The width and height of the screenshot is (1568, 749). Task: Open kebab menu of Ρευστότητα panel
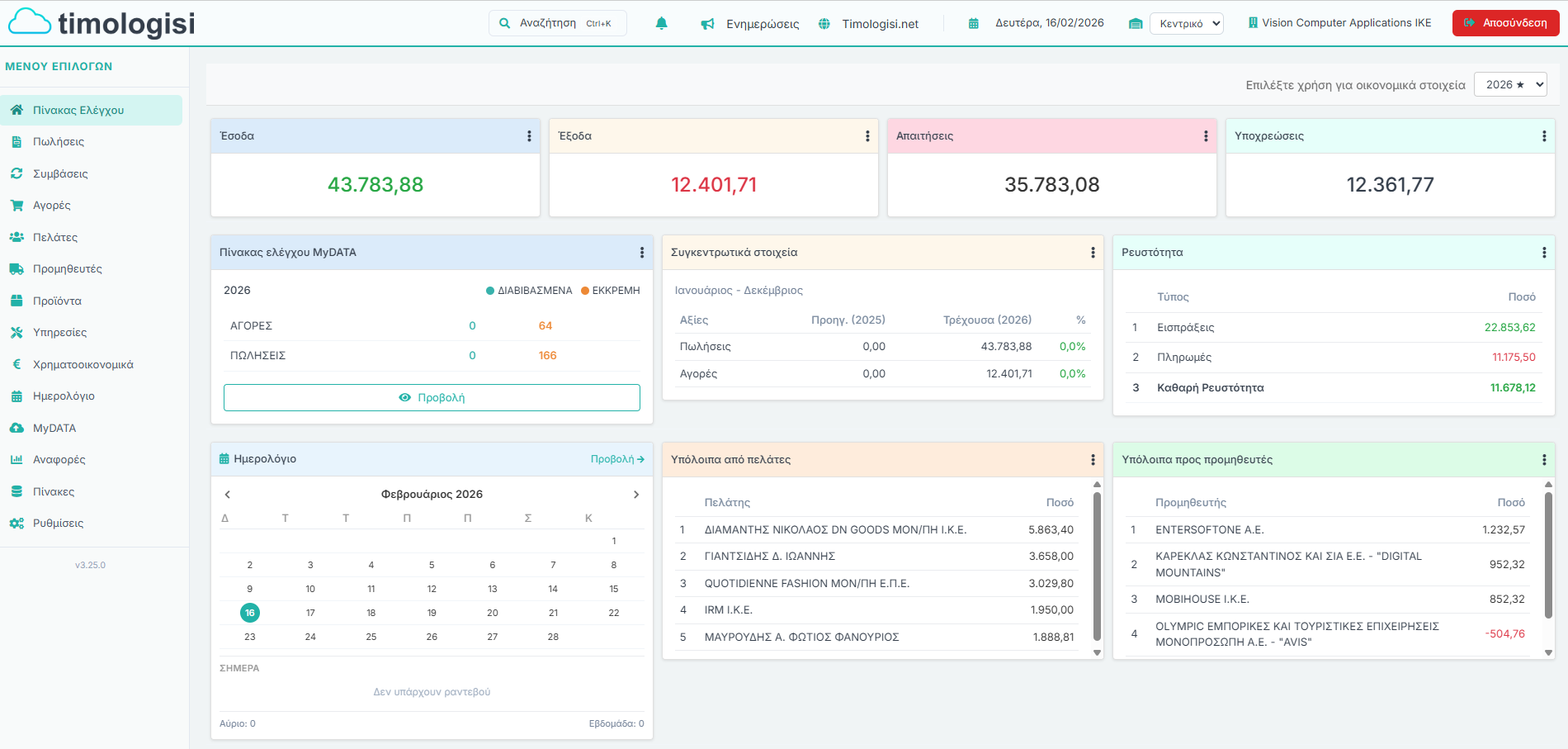1544,253
